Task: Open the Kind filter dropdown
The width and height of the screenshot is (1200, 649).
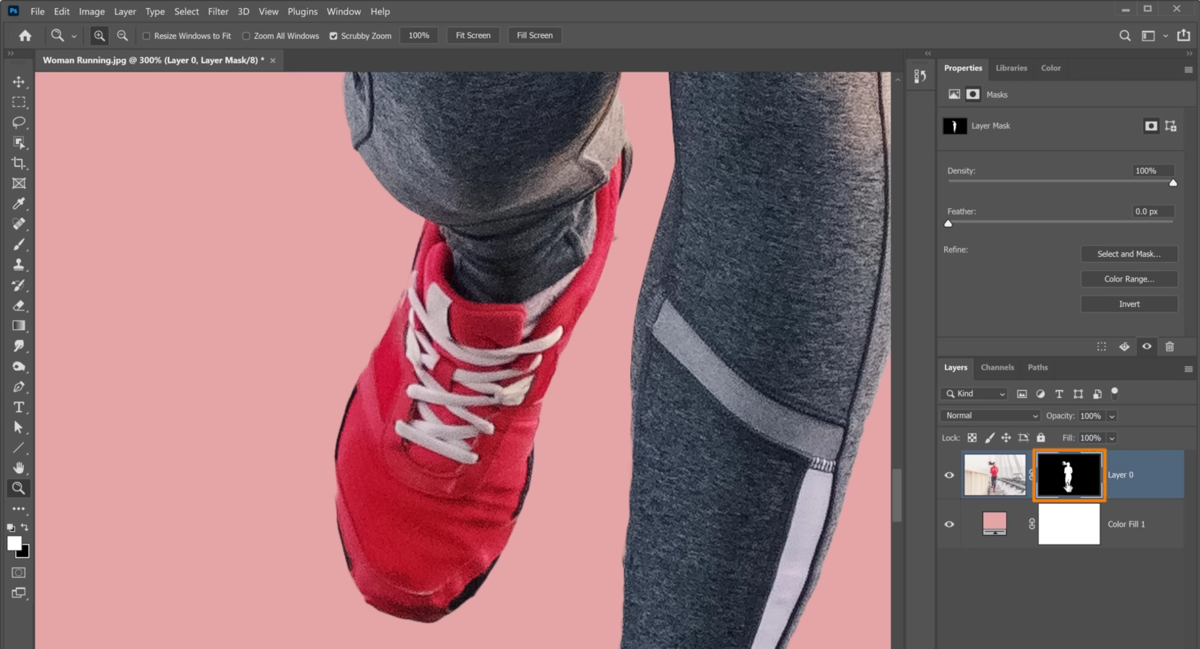Action: pos(973,393)
